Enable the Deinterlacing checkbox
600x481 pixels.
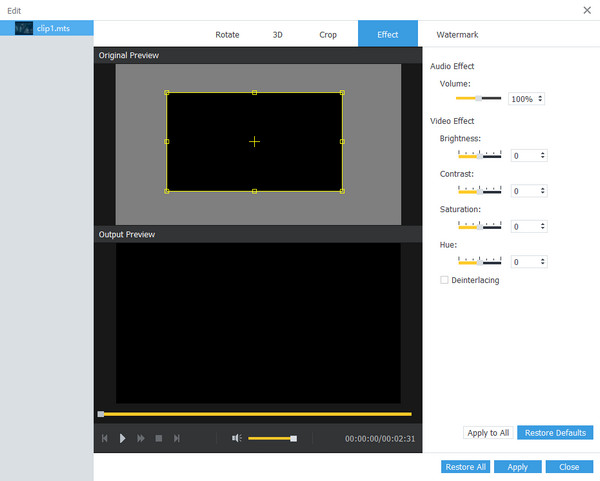pyautogui.click(x=445, y=280)
